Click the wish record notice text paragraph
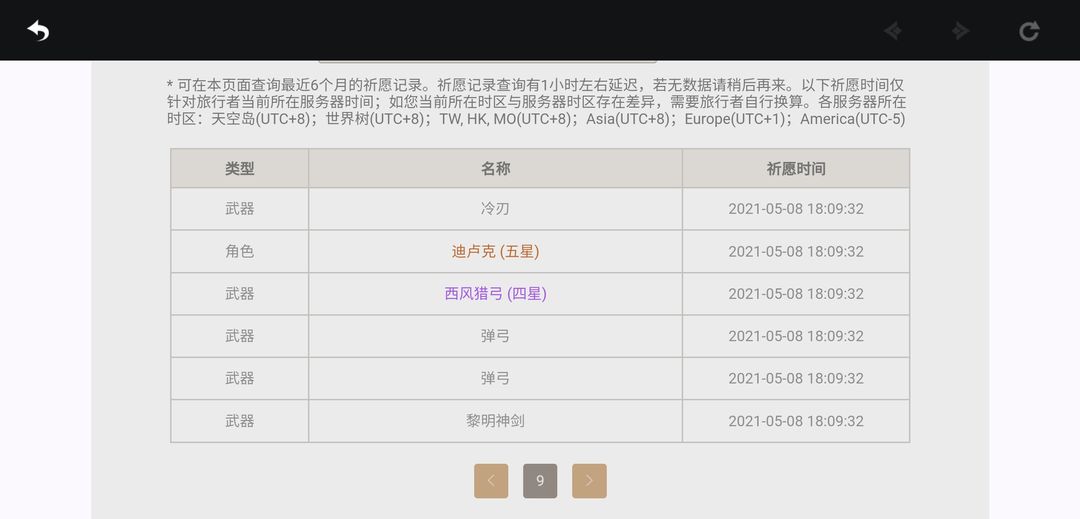Viewport: 1080px width, 519px height. [x=537, y=102]
